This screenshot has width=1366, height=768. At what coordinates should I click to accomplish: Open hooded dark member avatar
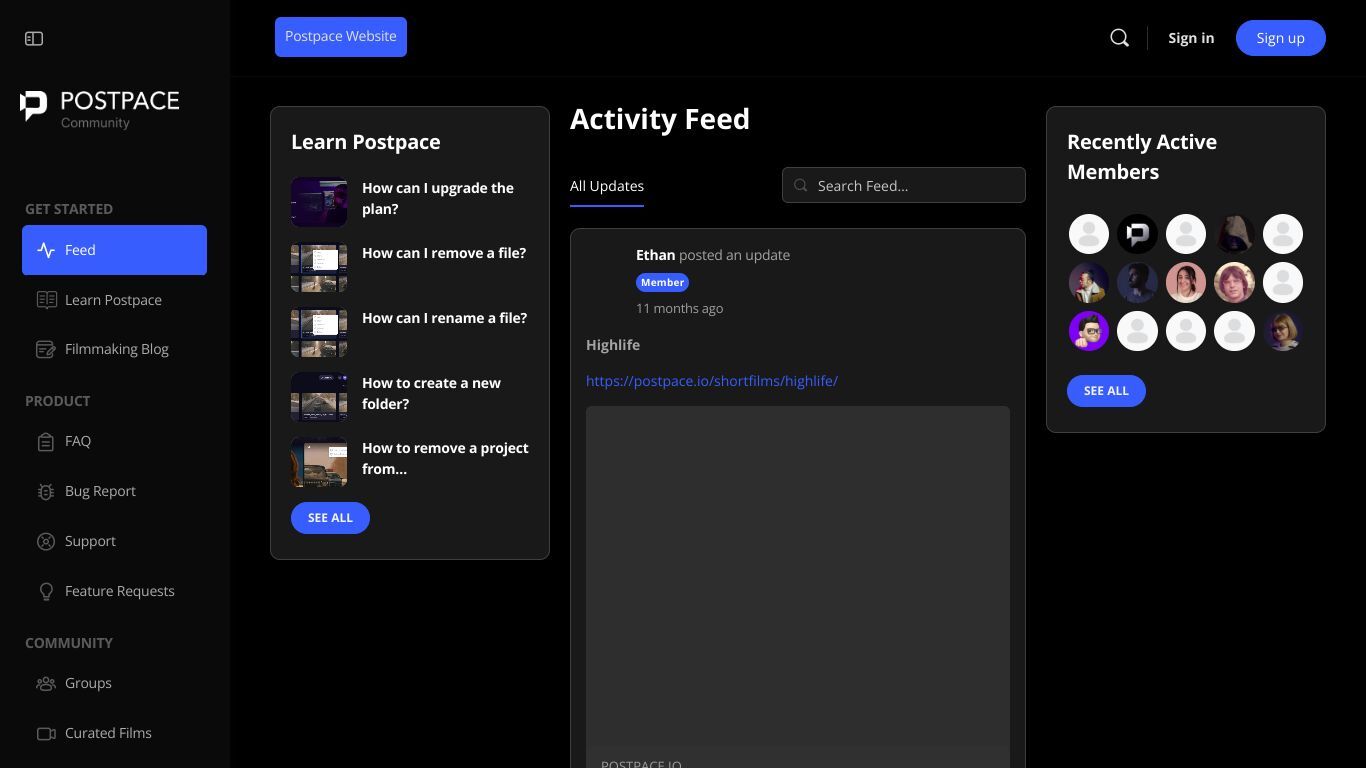point(1234,234)
